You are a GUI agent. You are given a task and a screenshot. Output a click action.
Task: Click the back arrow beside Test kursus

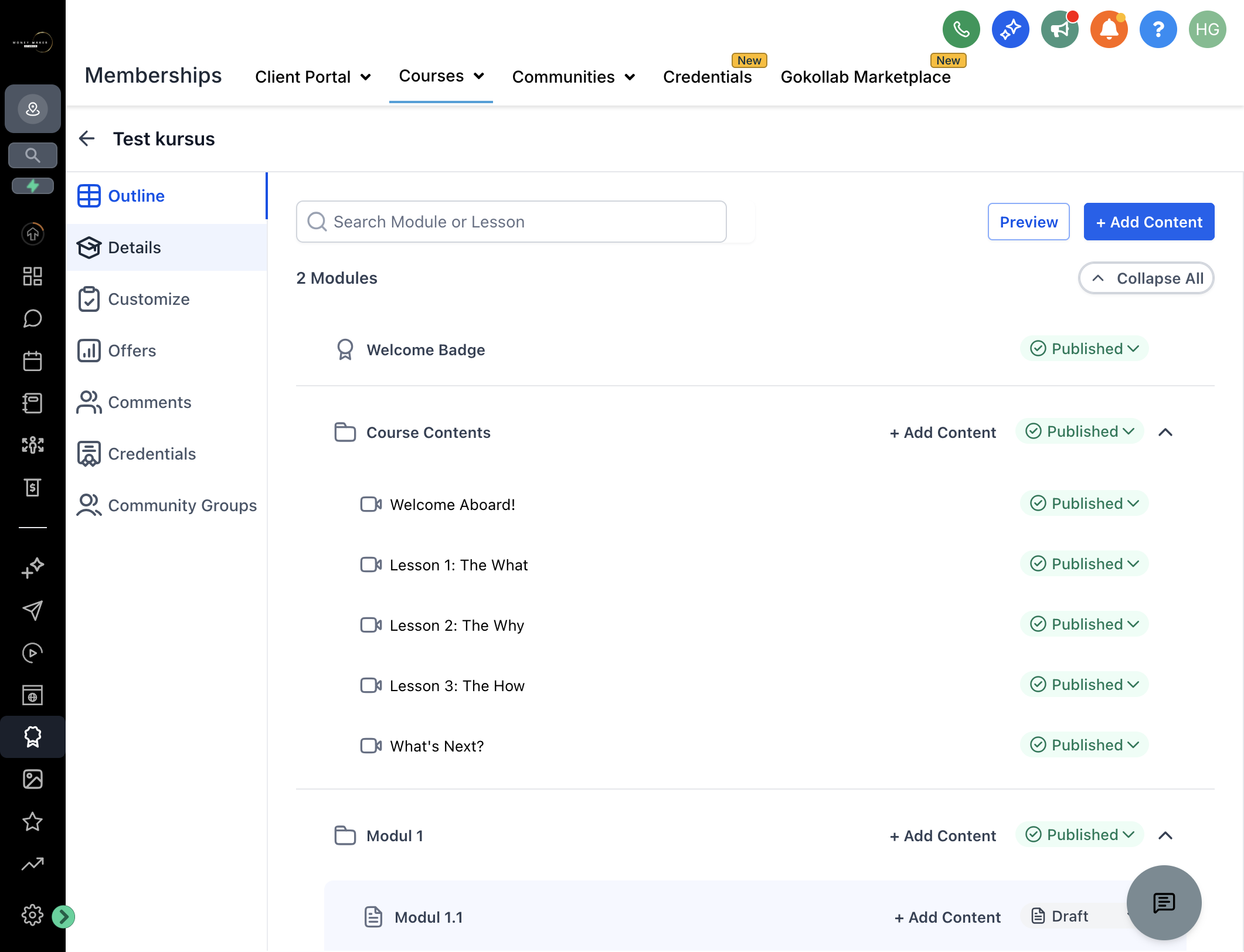[87, 138]
